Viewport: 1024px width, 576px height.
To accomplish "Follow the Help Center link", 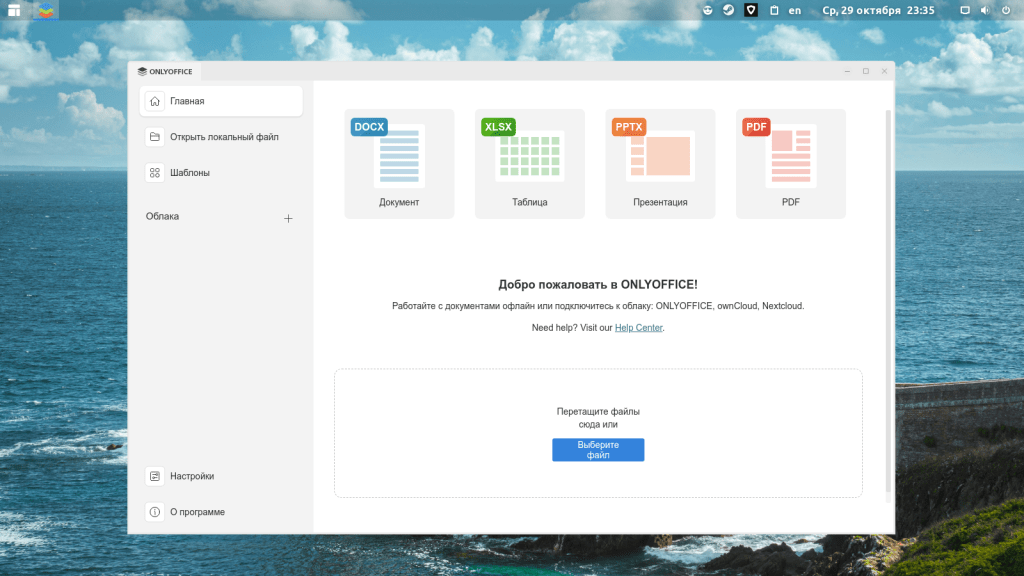I will 638,328.
